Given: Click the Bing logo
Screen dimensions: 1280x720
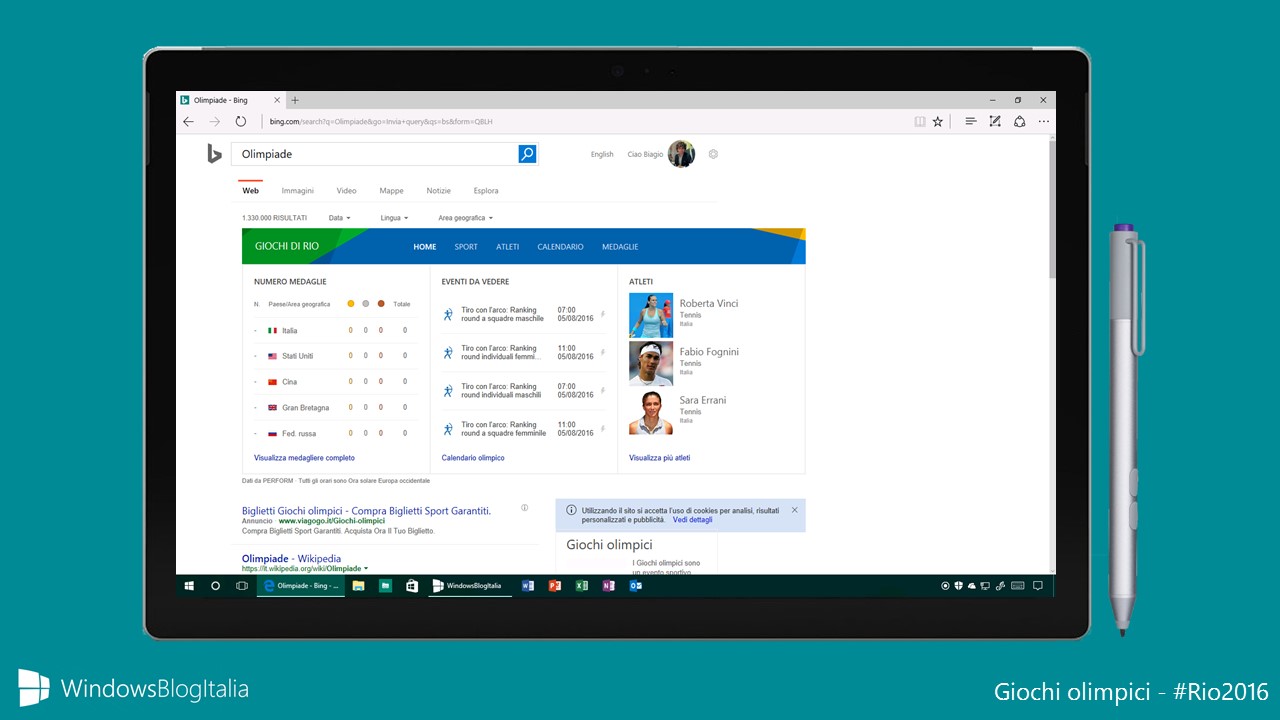Looking at the screenshot, I should (x=214, y=153).
